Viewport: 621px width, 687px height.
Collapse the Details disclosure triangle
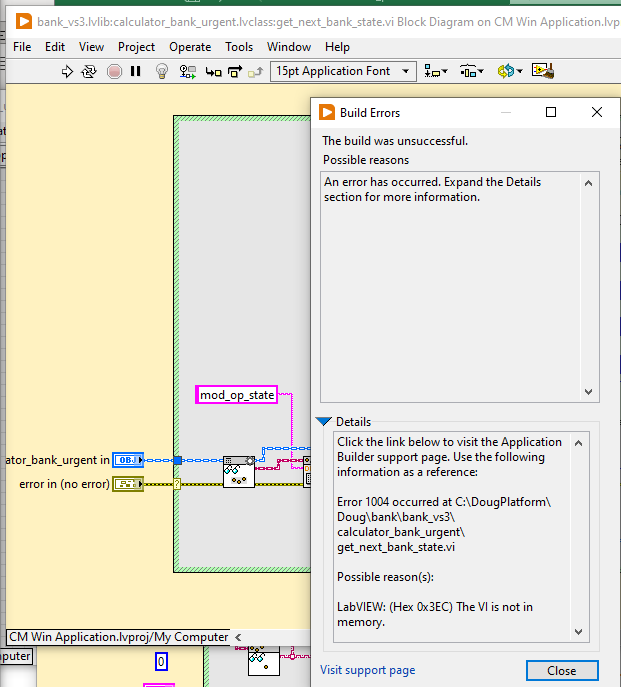point(324,422)
